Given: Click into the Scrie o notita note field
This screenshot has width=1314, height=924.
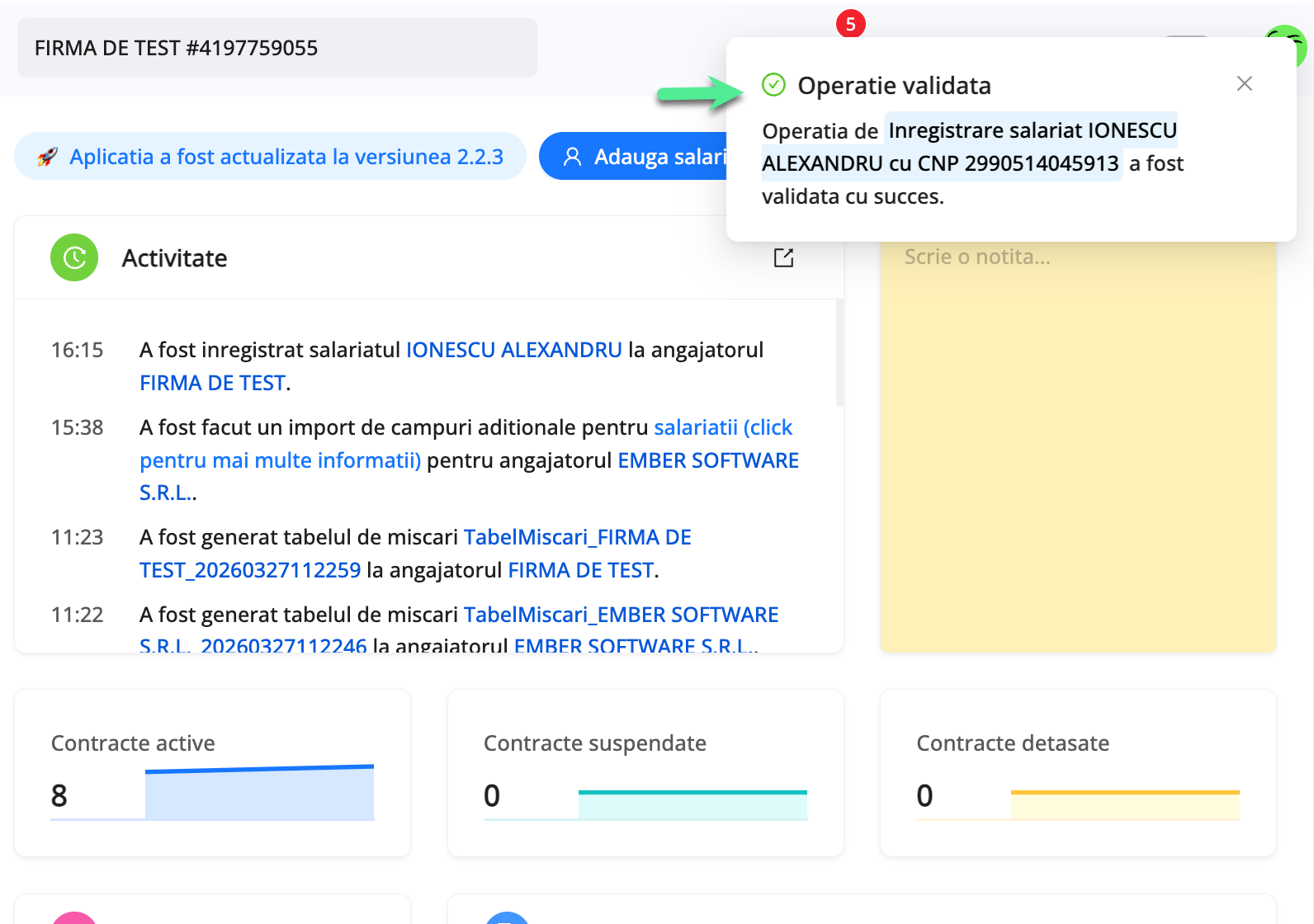Looking at the screenshot, I should tap(1078, 445).
